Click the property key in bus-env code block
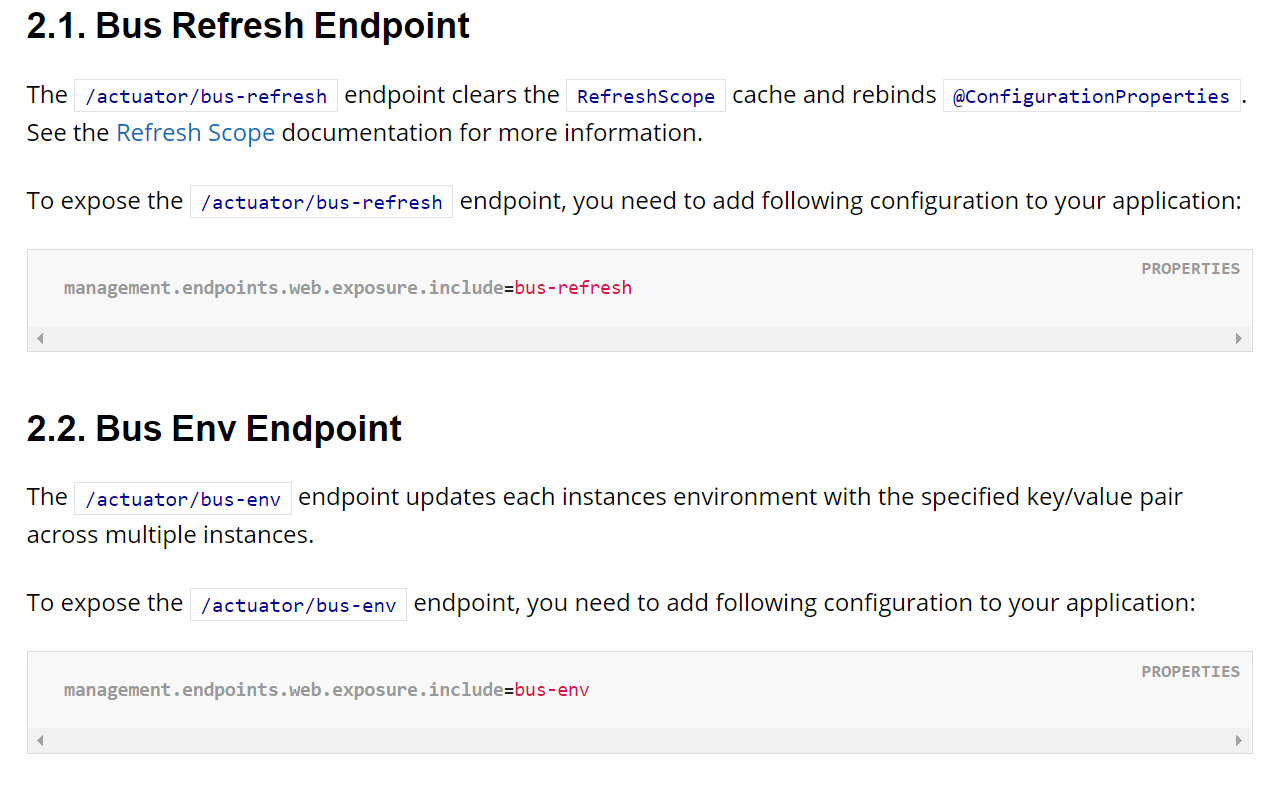The height and width of the screenshot is (787, 1275). [283, 690]
